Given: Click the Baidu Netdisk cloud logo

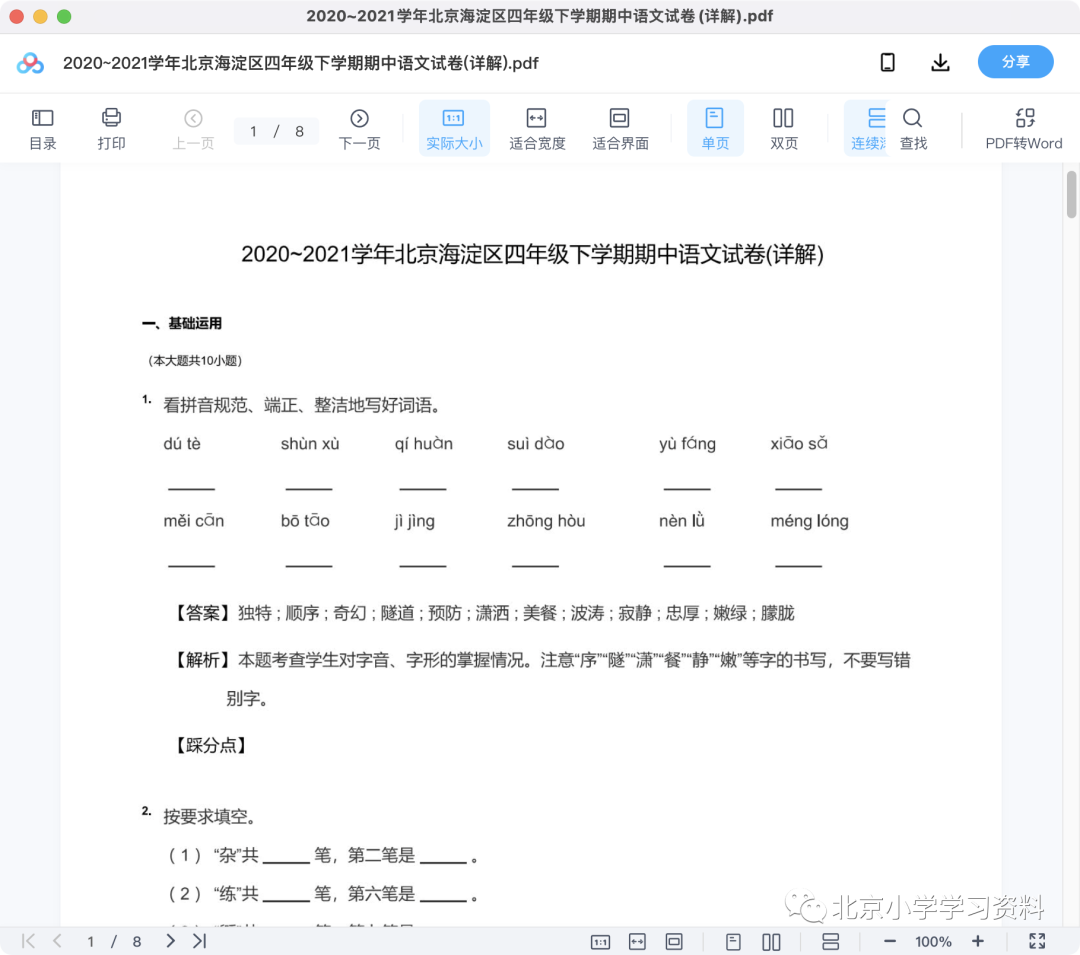Looking at the screenshot, I should (30, 63).
